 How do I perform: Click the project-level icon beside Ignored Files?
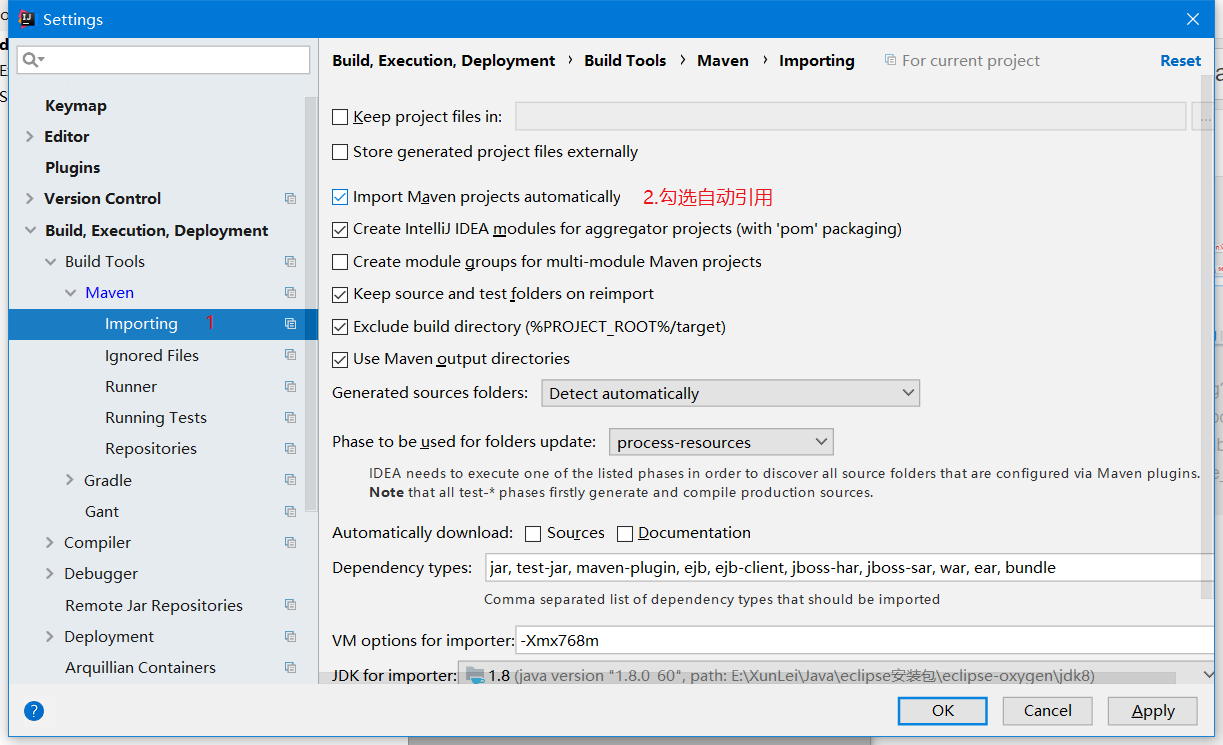290,355
